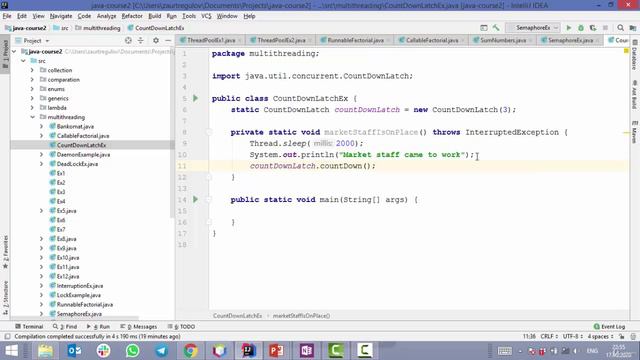Click CRLF line separator in status bar
Image resolution: width=640 pixels, height=360 pixels.
point(549,336)
